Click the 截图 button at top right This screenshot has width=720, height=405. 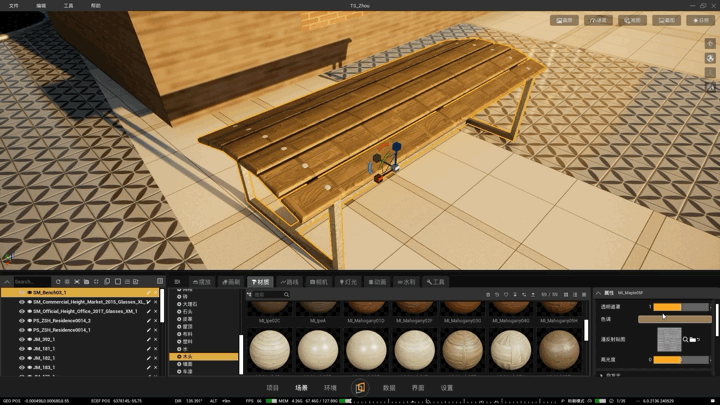tap(666, 20)
